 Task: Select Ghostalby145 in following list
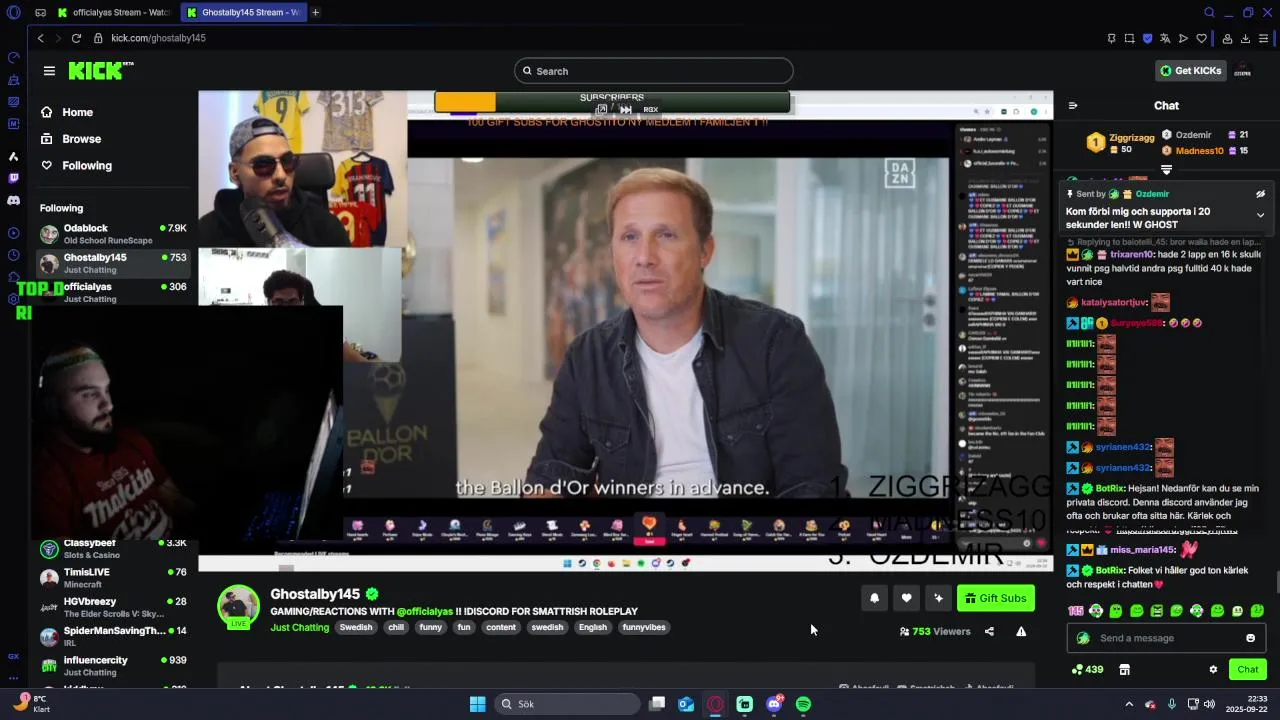(113, 263)
